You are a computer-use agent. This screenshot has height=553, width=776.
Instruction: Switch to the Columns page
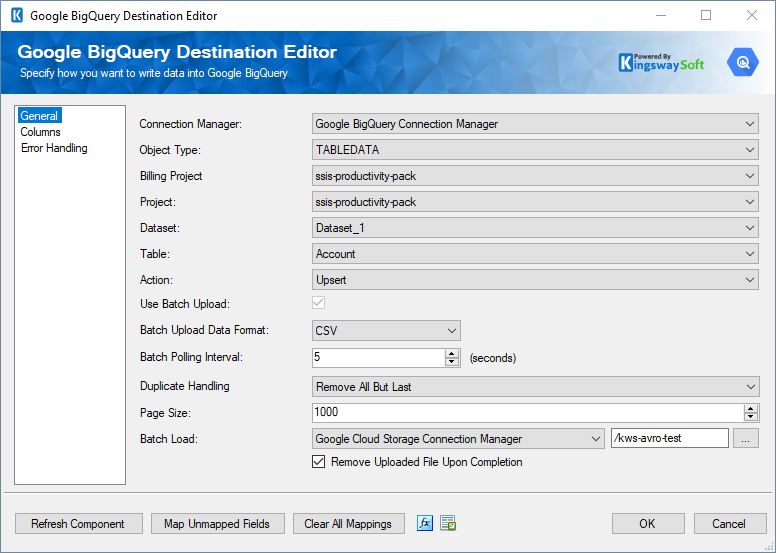(40, 132)
